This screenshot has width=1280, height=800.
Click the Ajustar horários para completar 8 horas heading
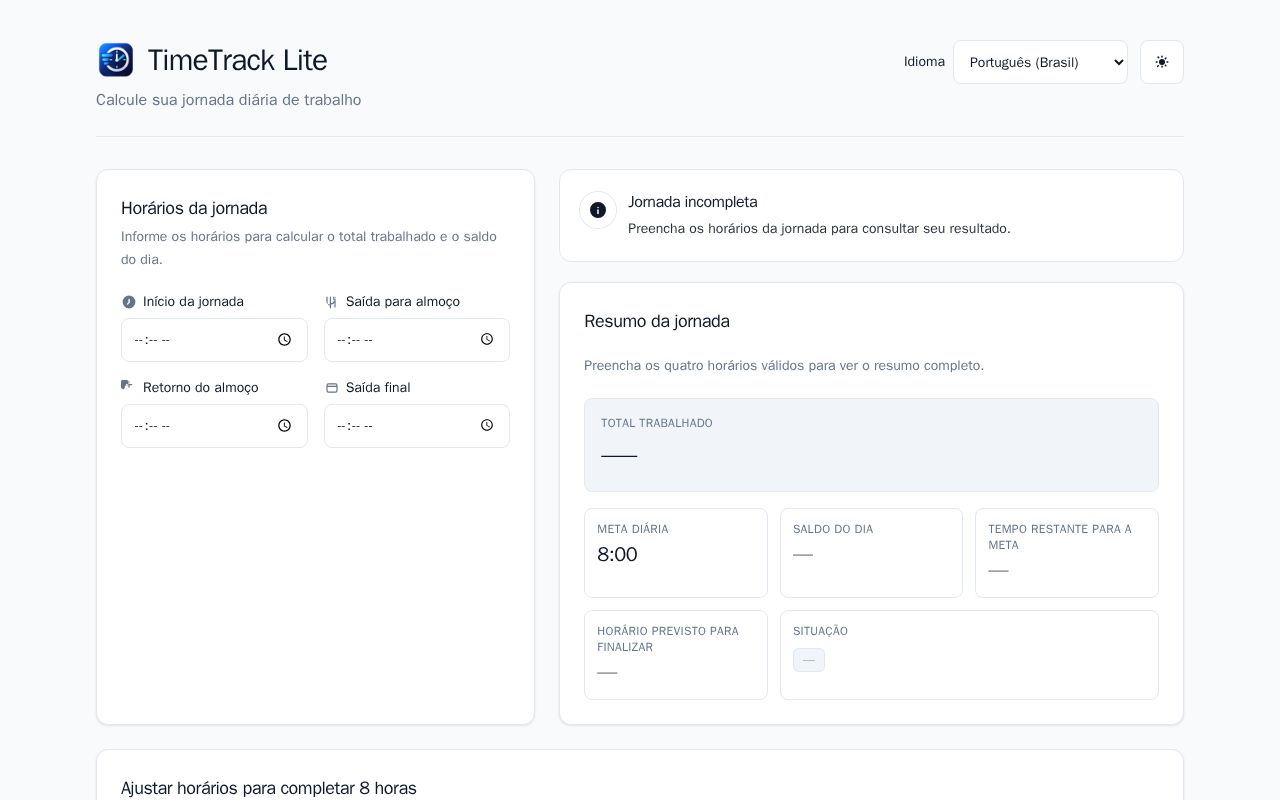269,788
